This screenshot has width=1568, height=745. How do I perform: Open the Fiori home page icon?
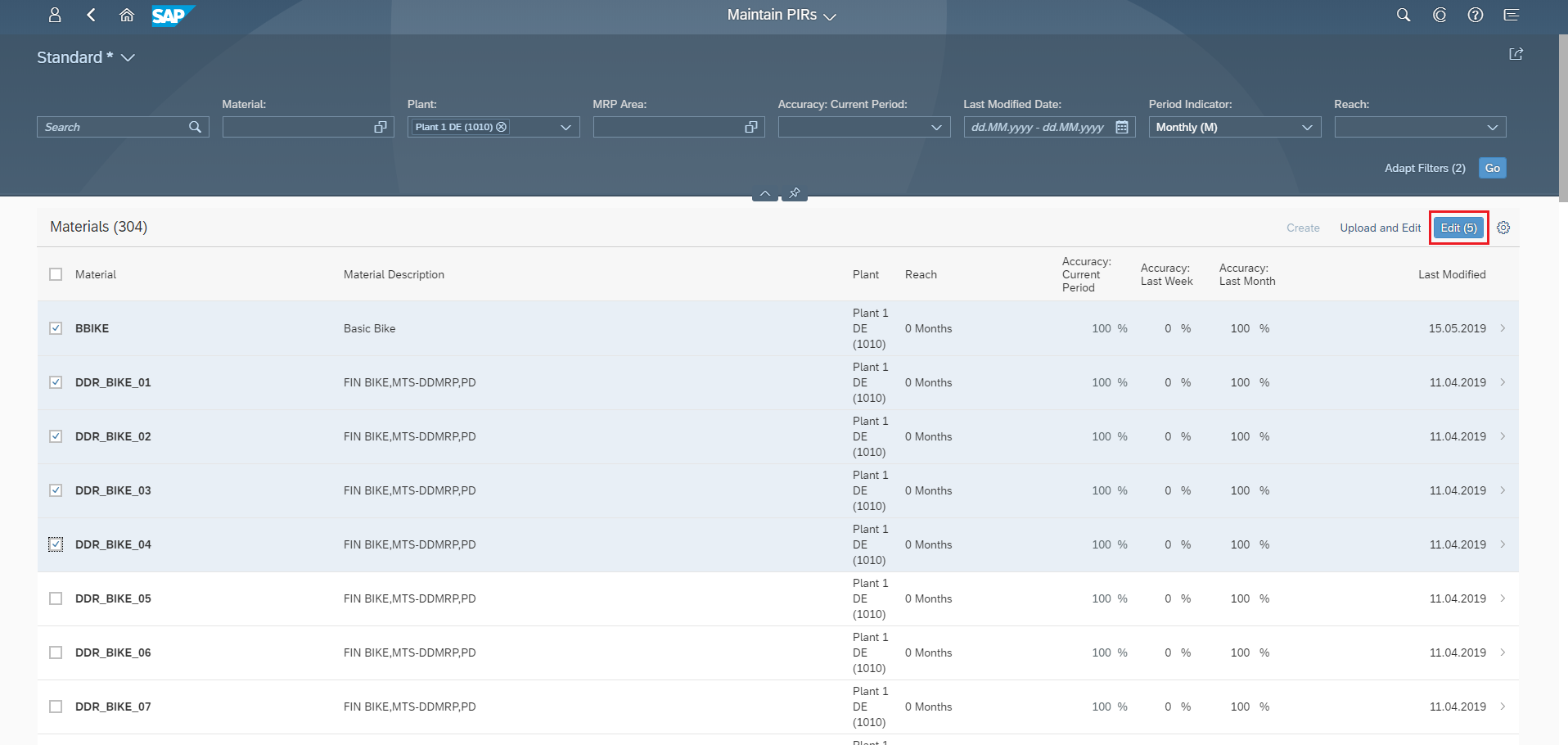point(127,15)
